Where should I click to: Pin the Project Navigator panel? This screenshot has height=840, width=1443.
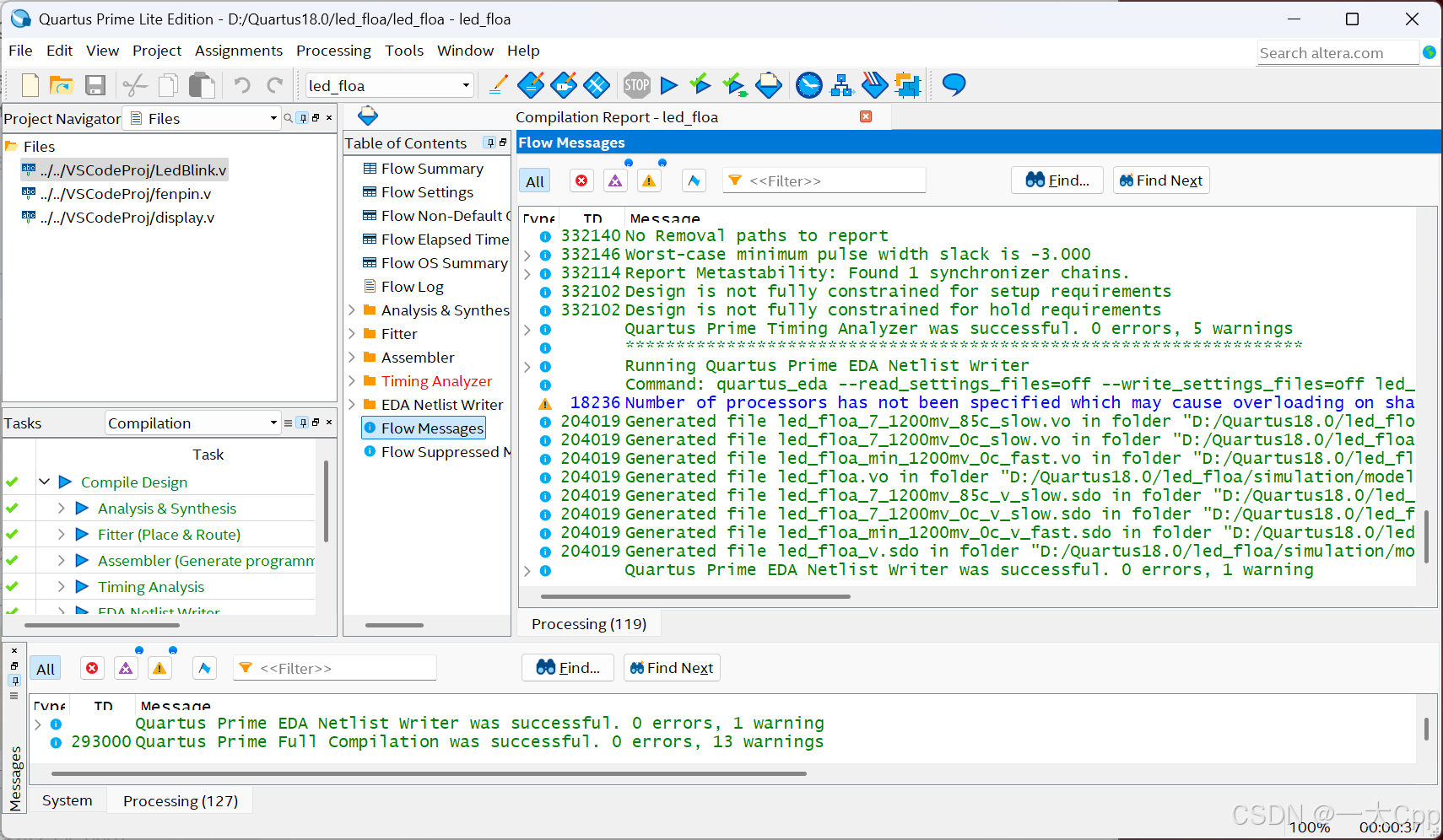tap(303, 118)
